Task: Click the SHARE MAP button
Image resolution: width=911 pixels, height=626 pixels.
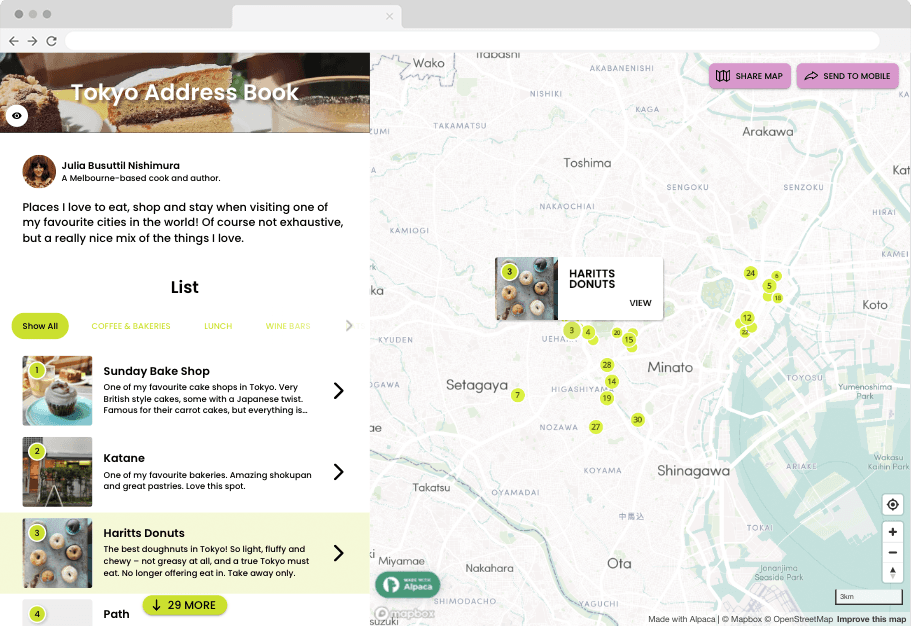Action: 749,76
